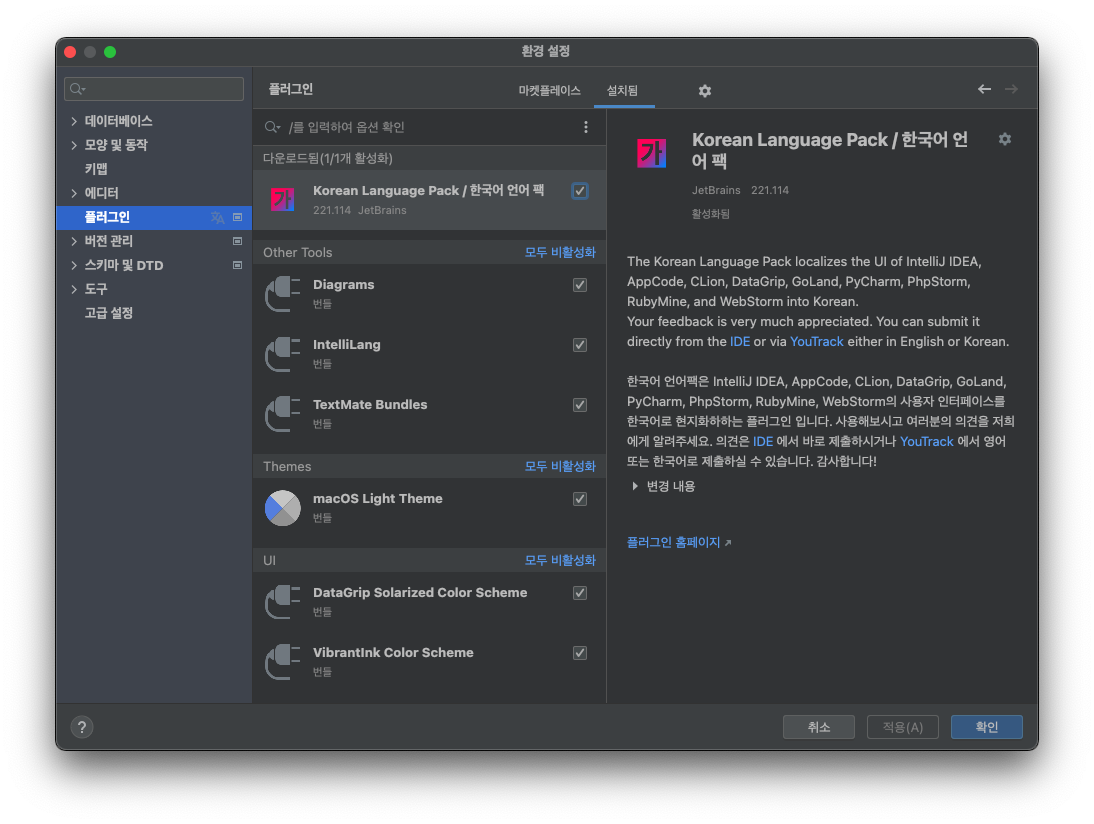1094x824 pixels.
Task: Click the 적용(A) button
Action: pos(902,727)
